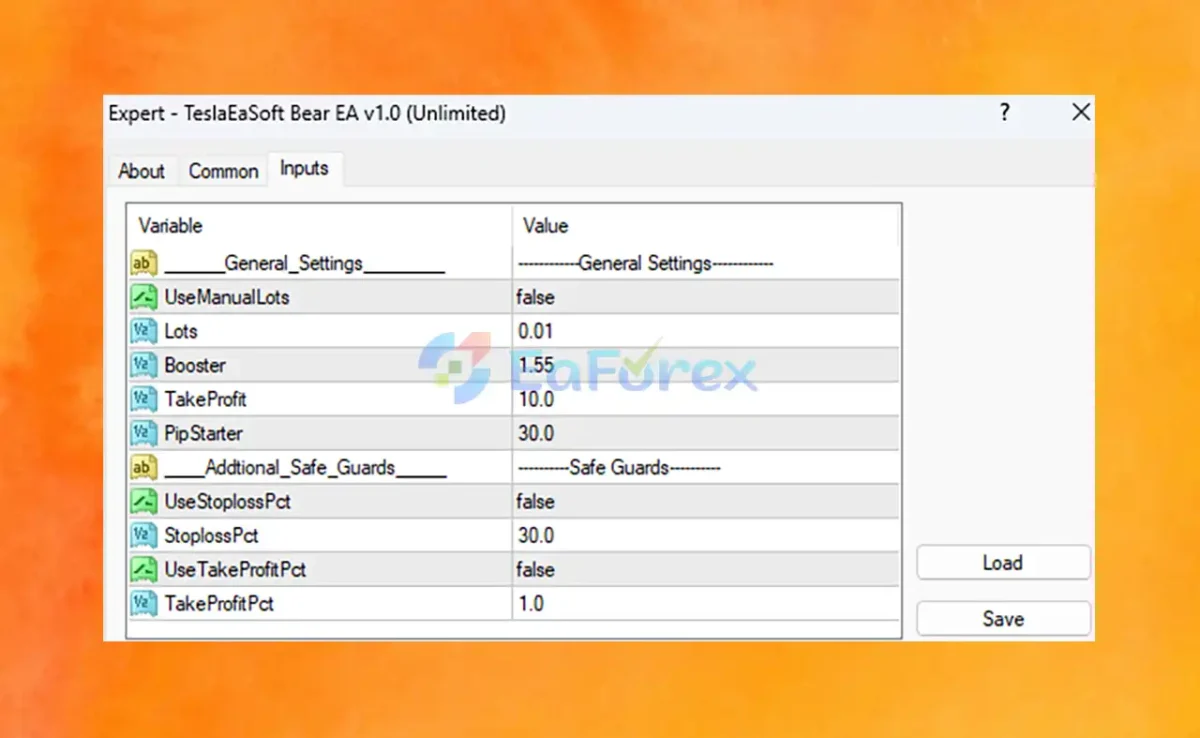Close the Expert dialog window

(x=1080, y=113)
